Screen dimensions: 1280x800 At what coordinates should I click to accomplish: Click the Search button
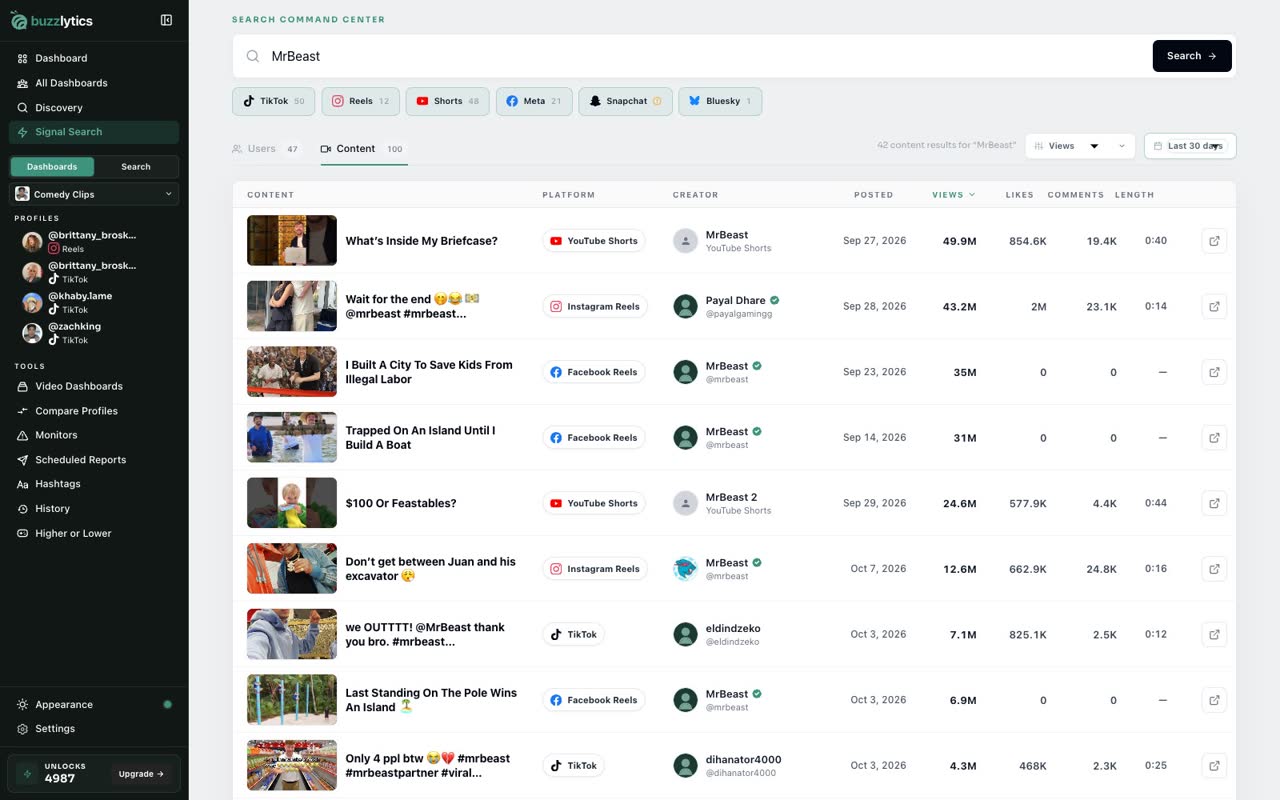click(1192, 56)
